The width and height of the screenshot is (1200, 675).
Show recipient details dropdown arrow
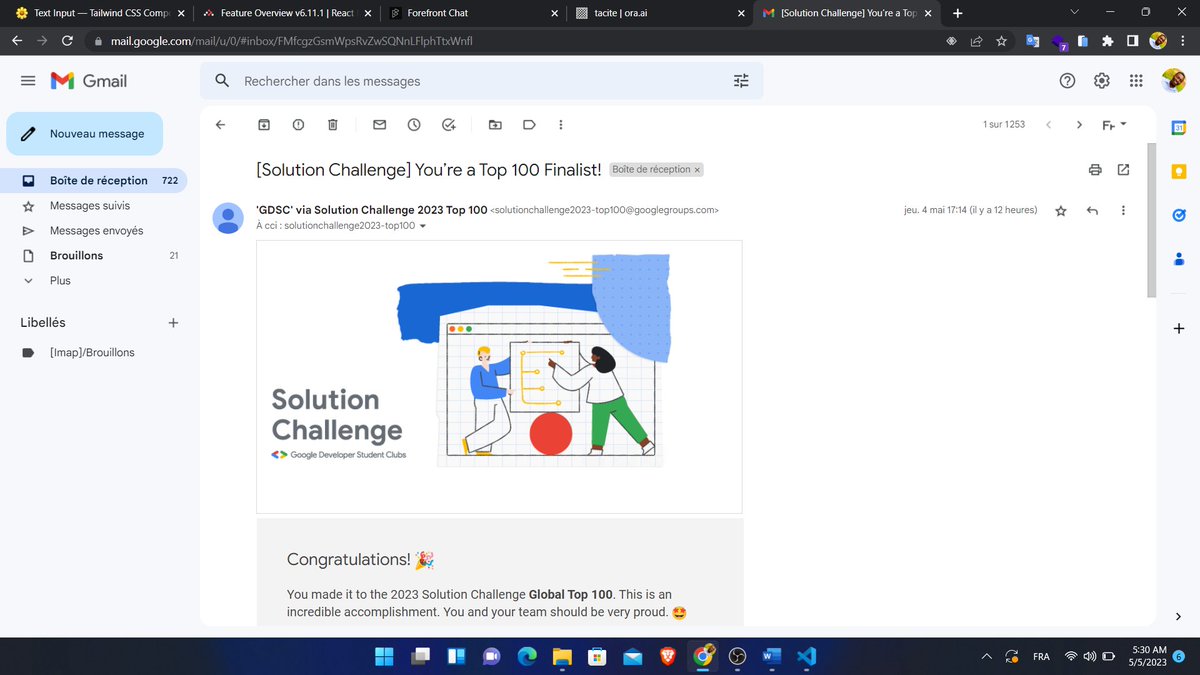423,226
